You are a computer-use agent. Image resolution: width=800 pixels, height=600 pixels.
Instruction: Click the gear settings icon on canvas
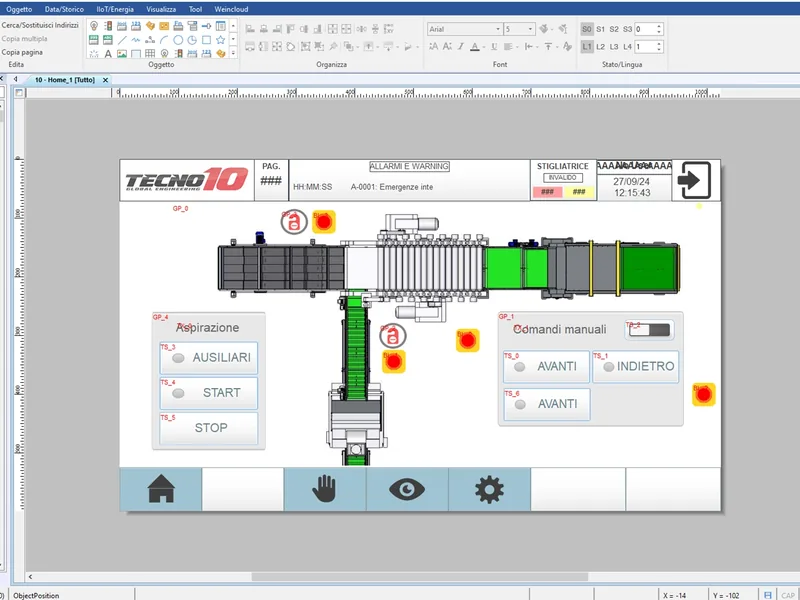point(489,489)
